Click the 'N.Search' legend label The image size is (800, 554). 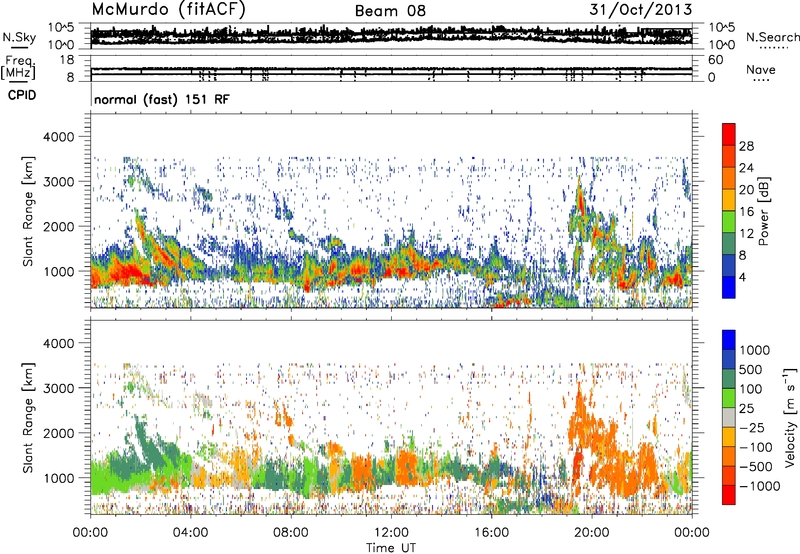click(x=773, y=37)
